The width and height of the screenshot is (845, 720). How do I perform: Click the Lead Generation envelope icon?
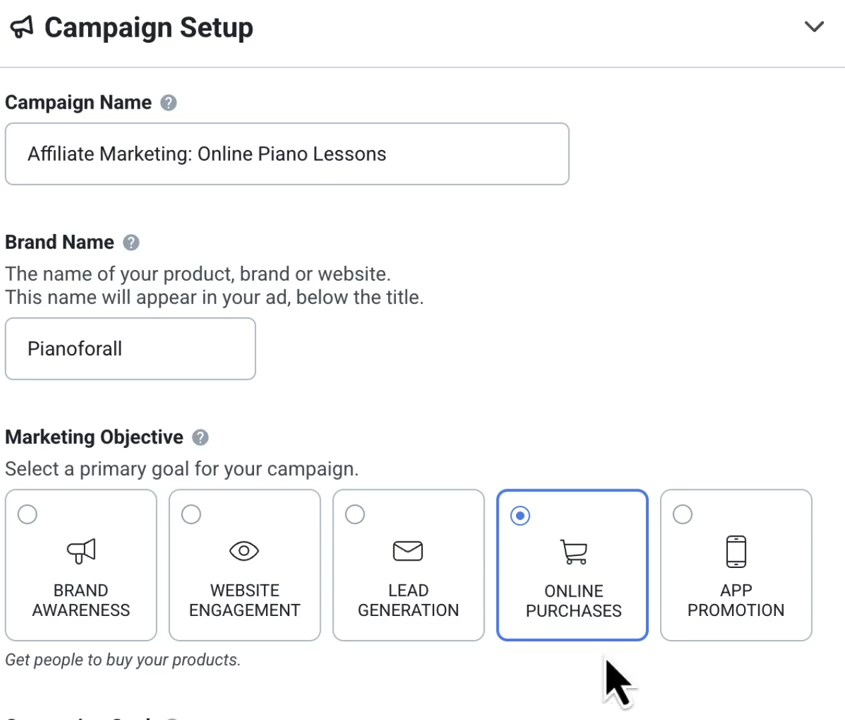point(408,550)
